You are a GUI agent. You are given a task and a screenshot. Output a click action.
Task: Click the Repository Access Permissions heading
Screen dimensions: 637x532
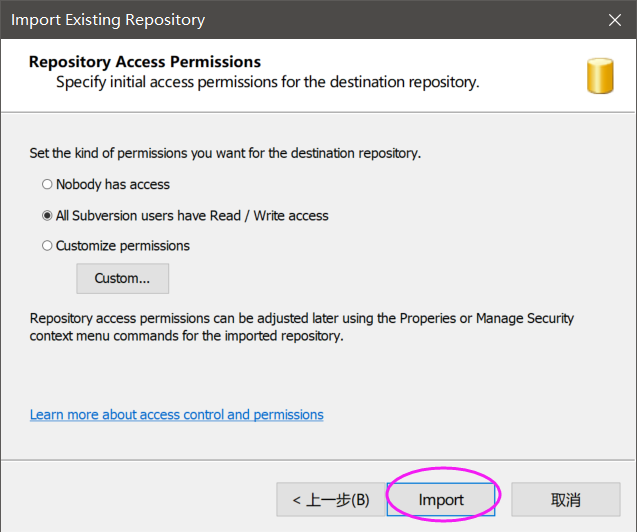click(145, 62)
